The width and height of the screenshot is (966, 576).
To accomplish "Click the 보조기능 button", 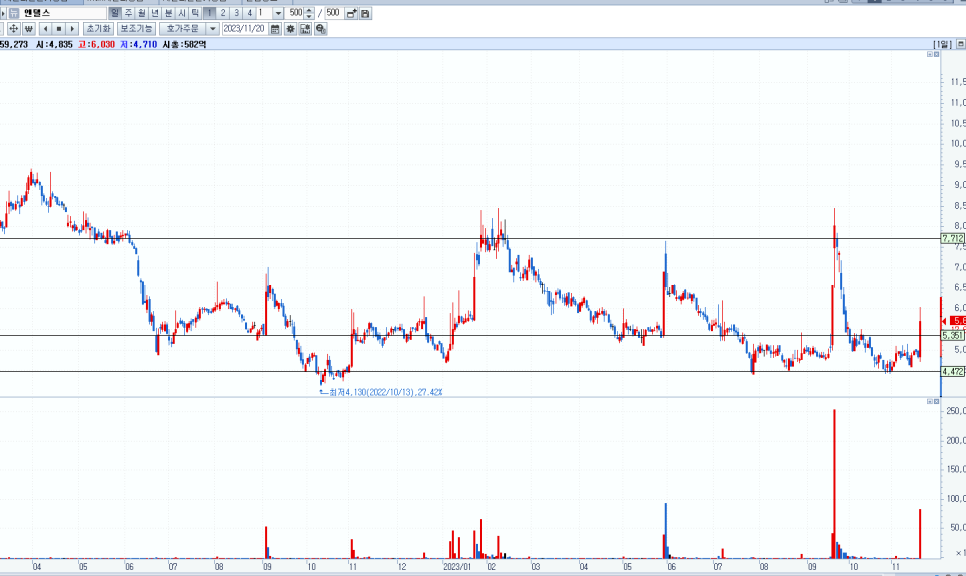I will (136, 29).
